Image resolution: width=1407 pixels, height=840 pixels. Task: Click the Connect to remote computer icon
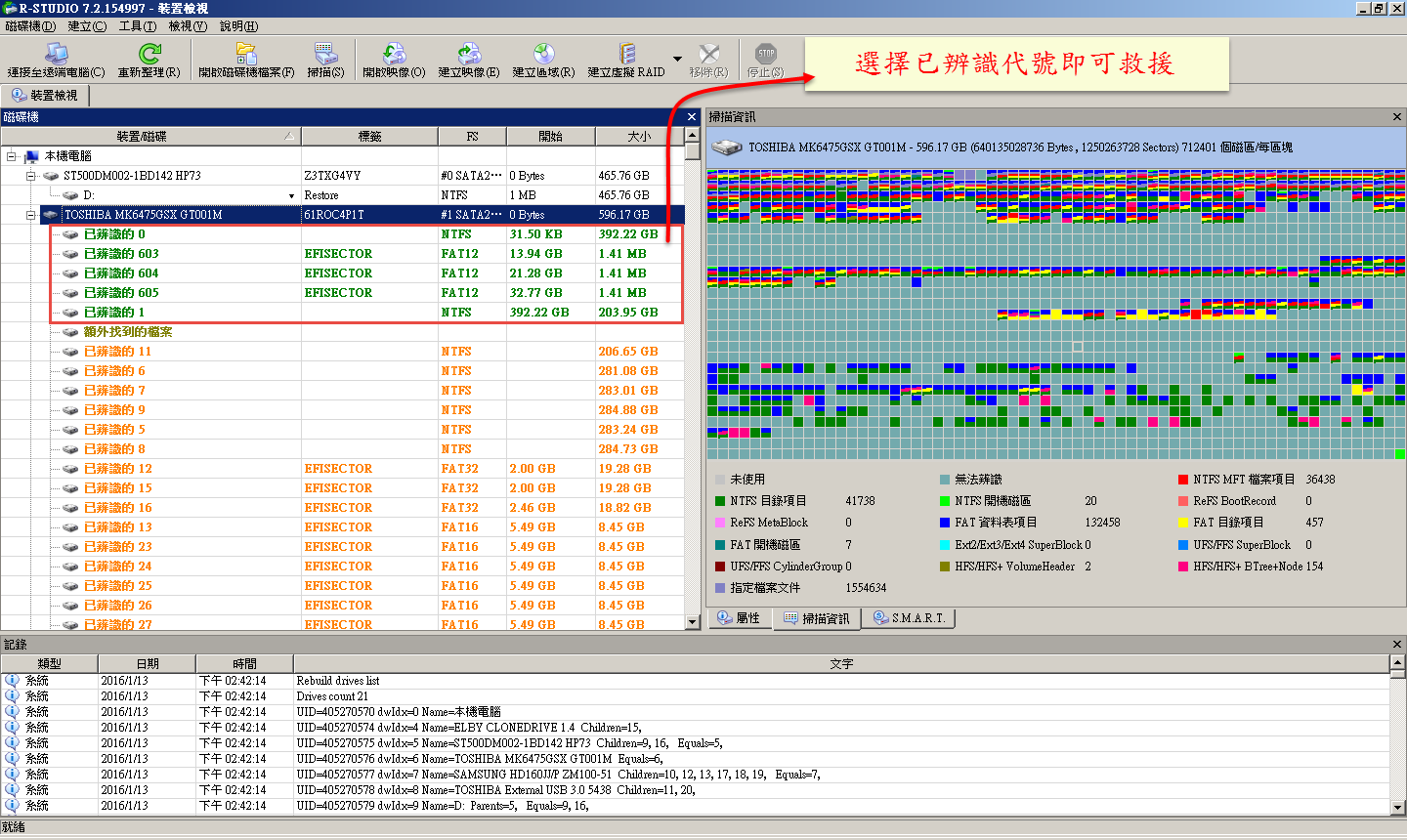(x=56, y=54)
